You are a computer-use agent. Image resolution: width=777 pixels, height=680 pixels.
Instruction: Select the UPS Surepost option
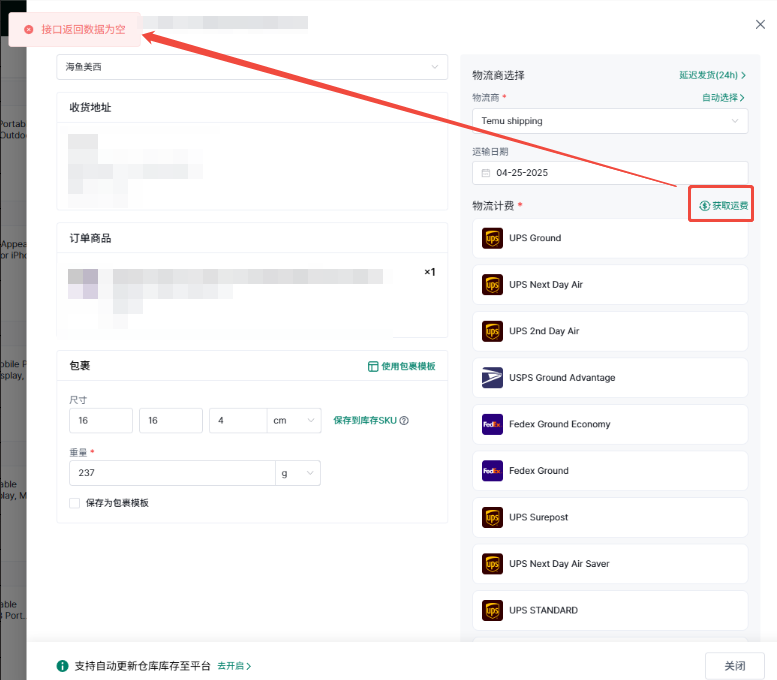[610, 517]
